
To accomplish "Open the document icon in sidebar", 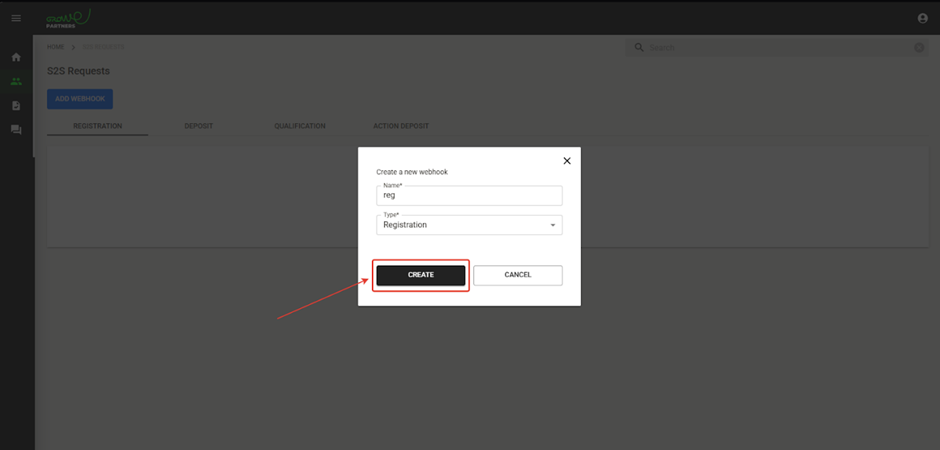I will [x=16, y=105].
